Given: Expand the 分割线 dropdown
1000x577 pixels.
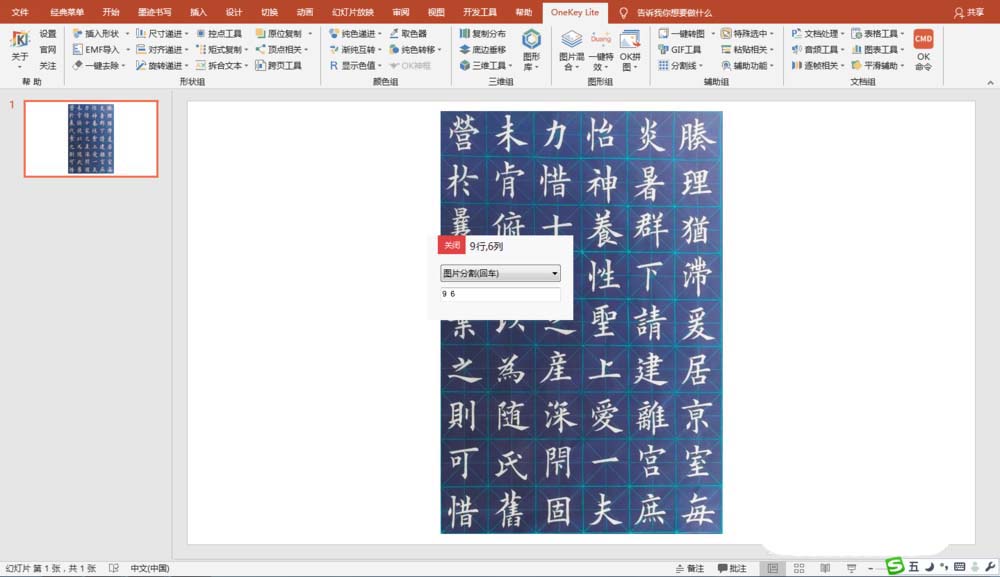Looking at the screenshot, I should pyautogui.click(x=701, y=65).
